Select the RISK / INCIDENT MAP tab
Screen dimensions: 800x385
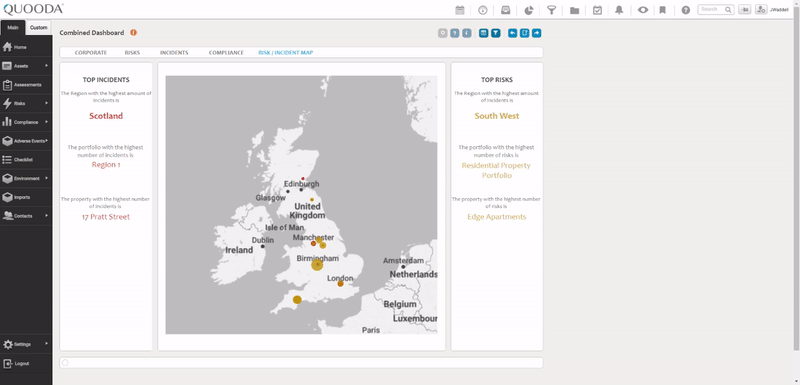[x=286, y=53]
